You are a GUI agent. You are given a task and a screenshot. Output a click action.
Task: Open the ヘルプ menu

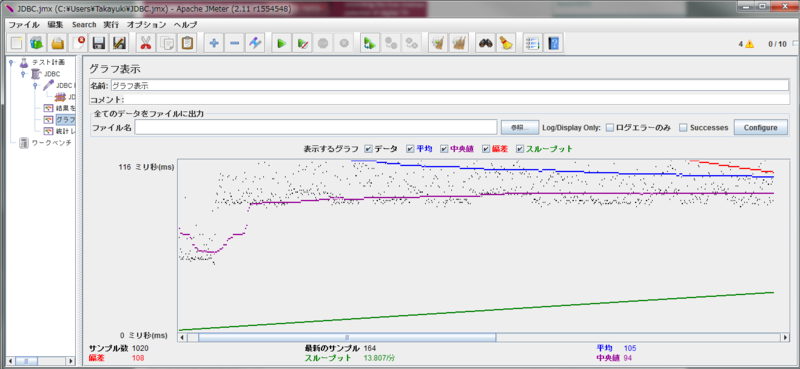185,24
